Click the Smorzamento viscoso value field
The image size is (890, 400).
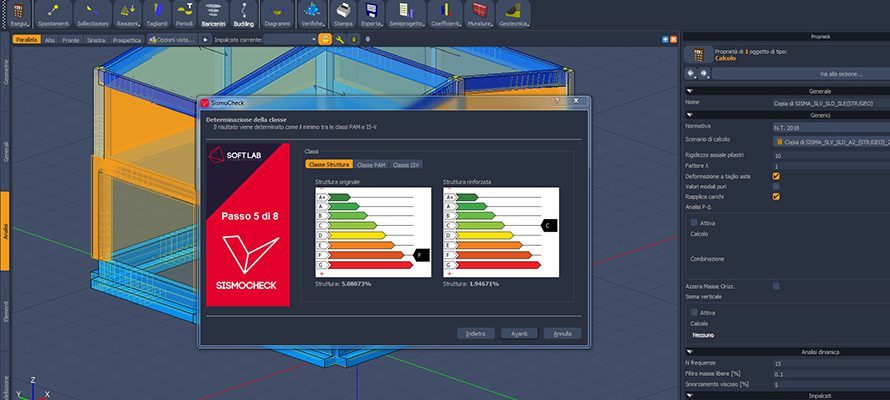tap(831, 384)
